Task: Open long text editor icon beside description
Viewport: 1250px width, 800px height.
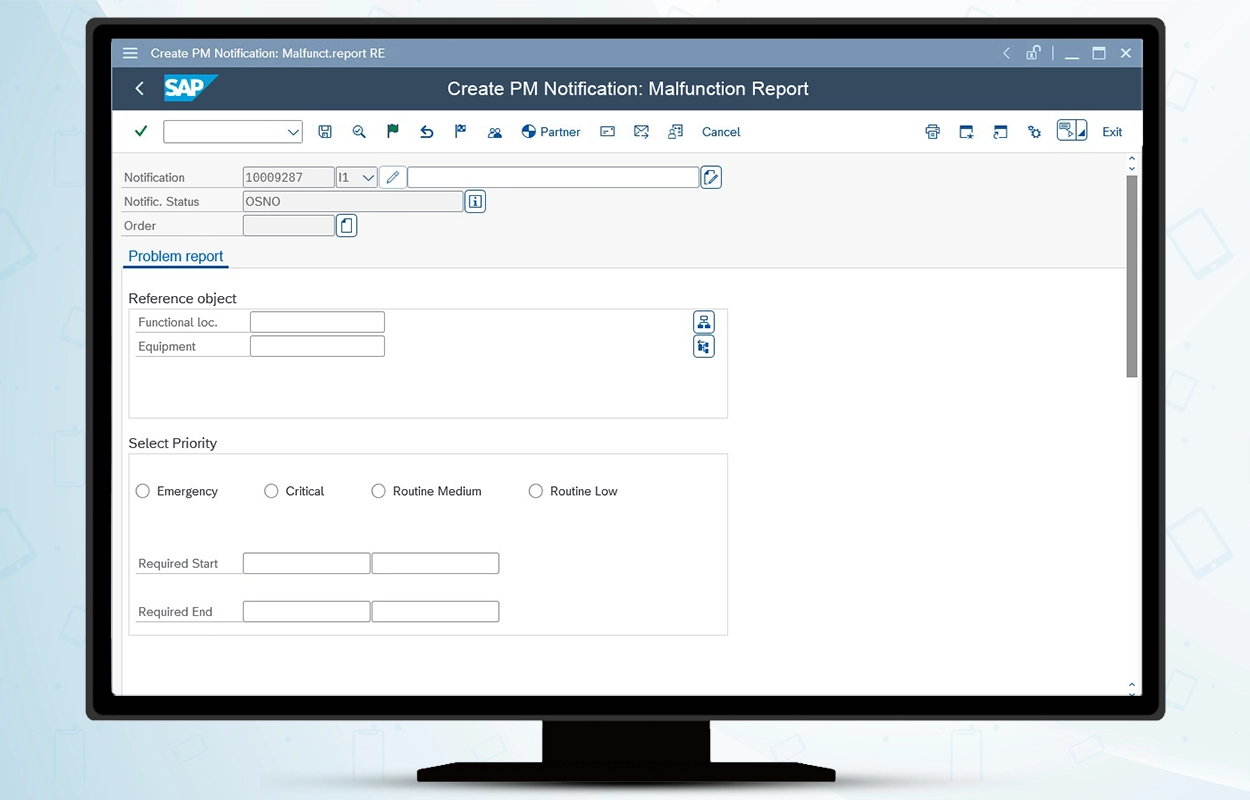Action: tap(711, 177)
